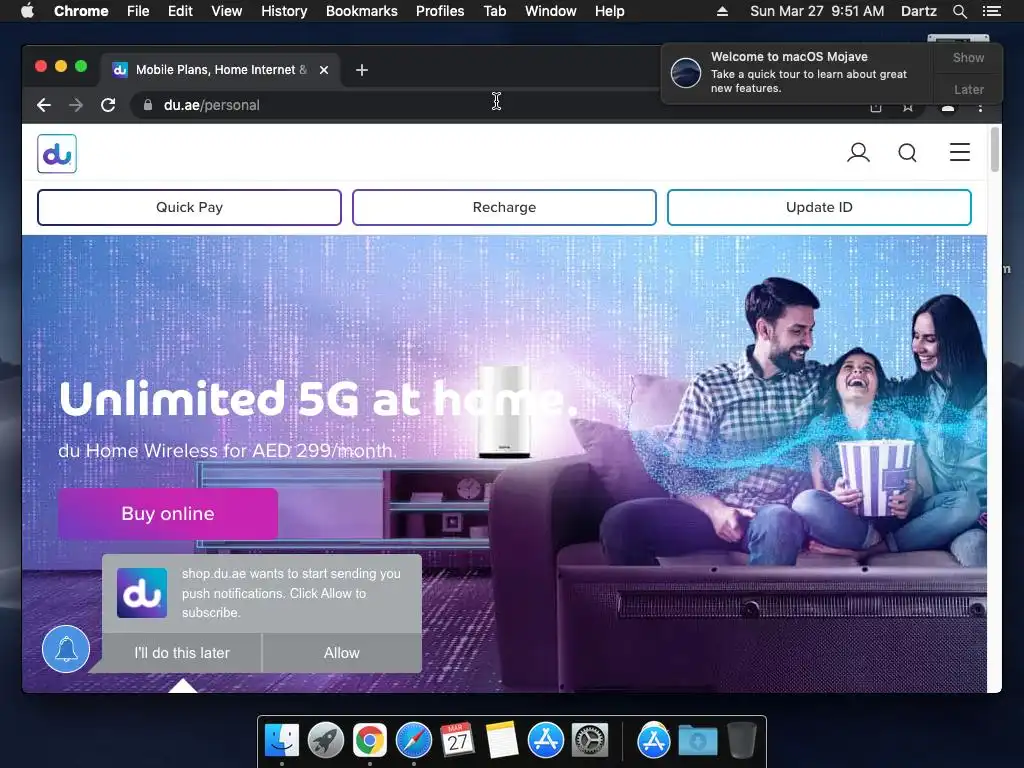Open the Notes app in the dock
This screenshot has height=768, width=1024.
tap(502, 740)
